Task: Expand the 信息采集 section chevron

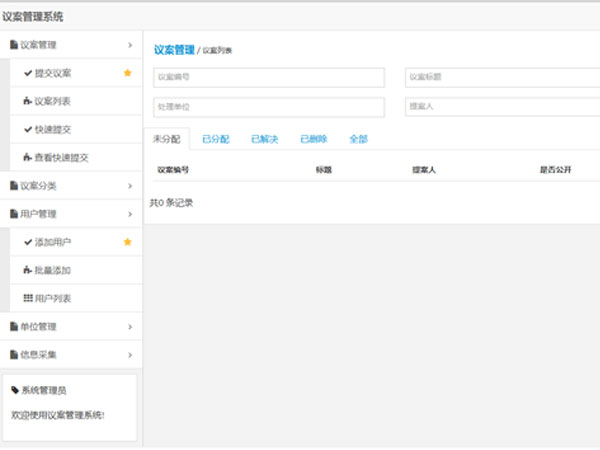Action: click(130, 354)
